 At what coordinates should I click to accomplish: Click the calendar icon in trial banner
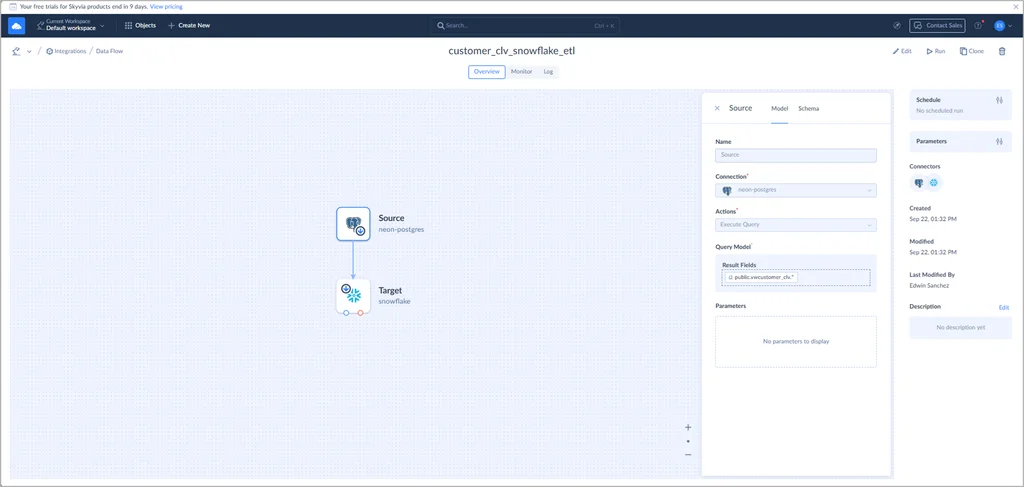12,7
